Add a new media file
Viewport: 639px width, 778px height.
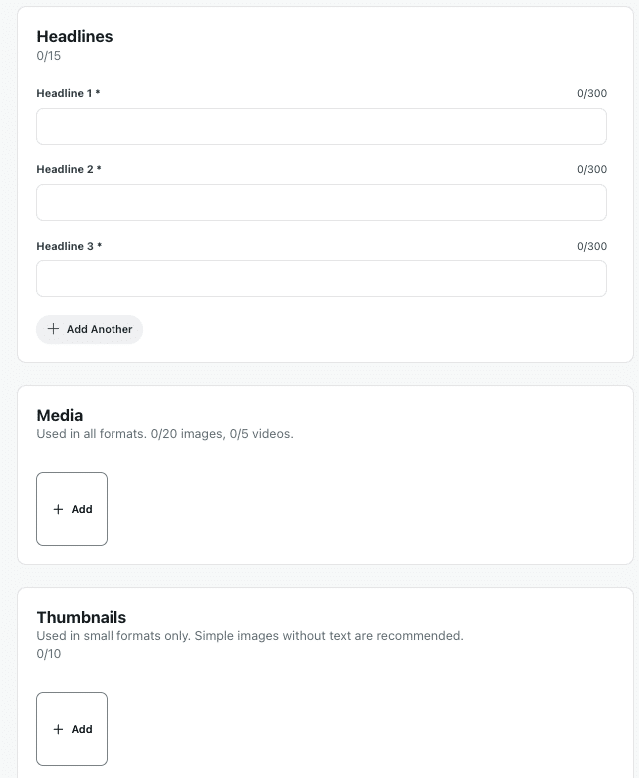tap(72, 509)
